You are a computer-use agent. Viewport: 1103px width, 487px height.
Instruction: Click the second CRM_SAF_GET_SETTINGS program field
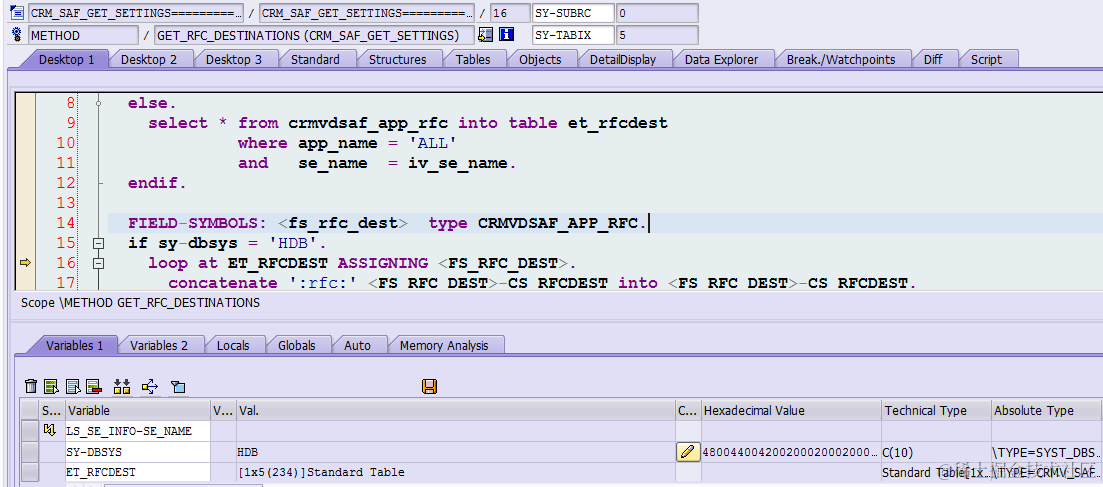(366, 13)
